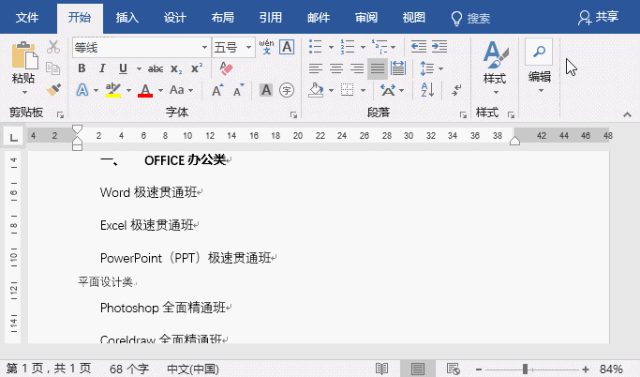Click the search (搜索) tell-me box

tap(470, 18)
